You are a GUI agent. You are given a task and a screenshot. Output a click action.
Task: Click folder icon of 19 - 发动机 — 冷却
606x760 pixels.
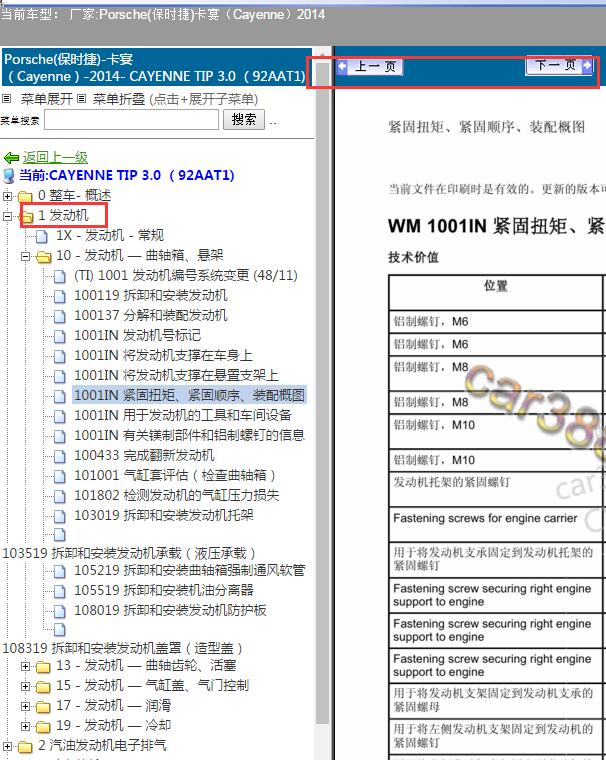tap(44, 727)
